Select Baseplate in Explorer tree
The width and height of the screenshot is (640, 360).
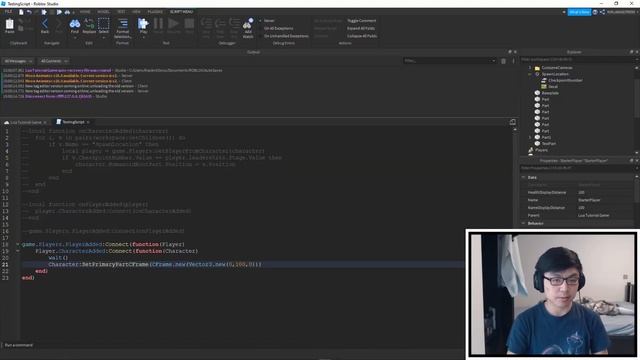pyautogui.click(x=550, y=93)
